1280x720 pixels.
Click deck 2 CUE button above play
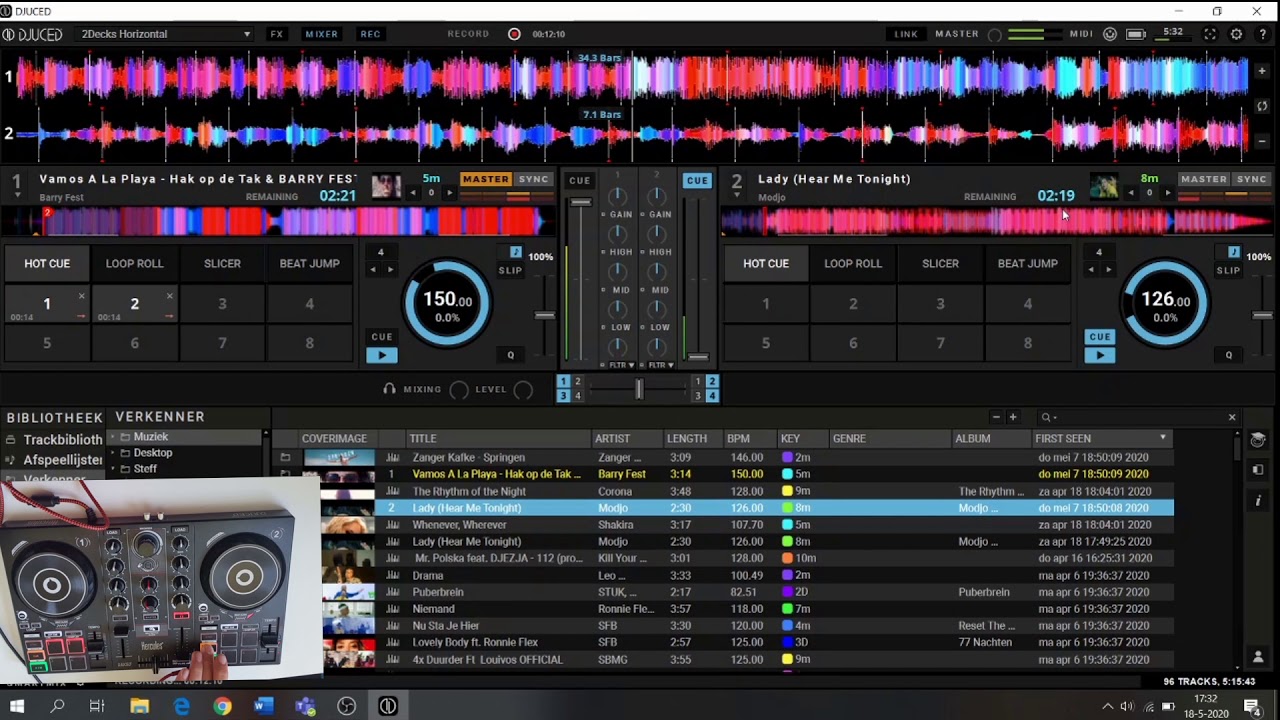[1099, 337]
